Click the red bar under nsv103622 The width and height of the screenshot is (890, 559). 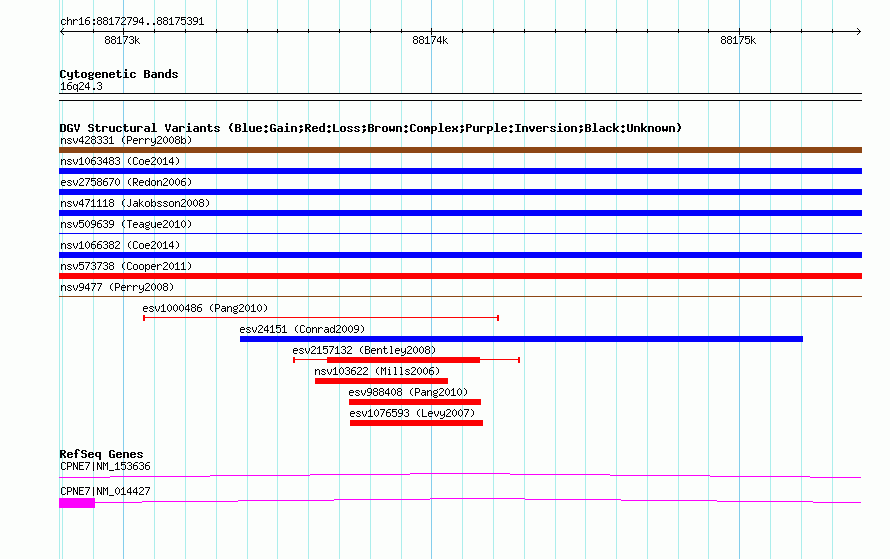click(x=381, y=381)
